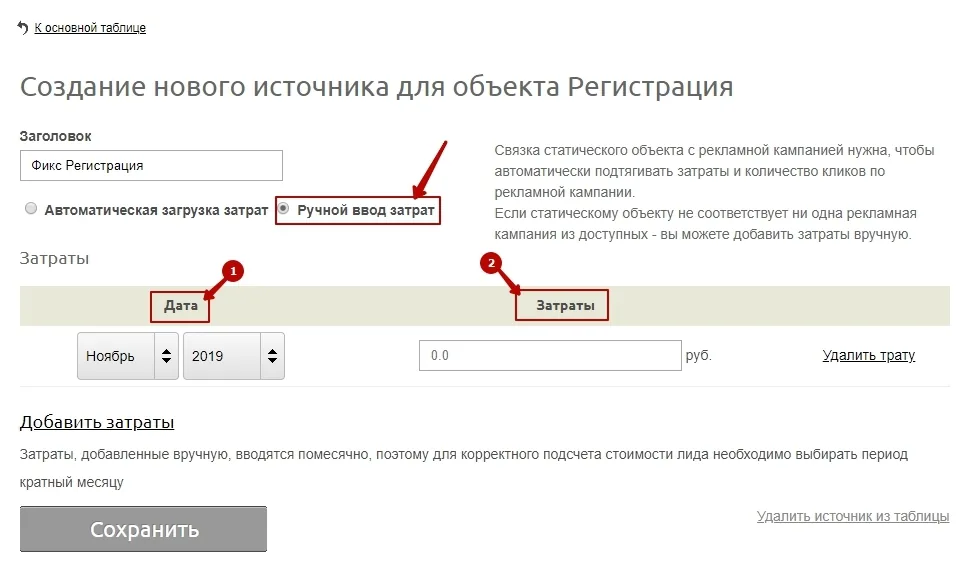Viewport: 963px width, 563px height.
Task: Click the Удалить трату link
Action: click(x=868, y=355)
